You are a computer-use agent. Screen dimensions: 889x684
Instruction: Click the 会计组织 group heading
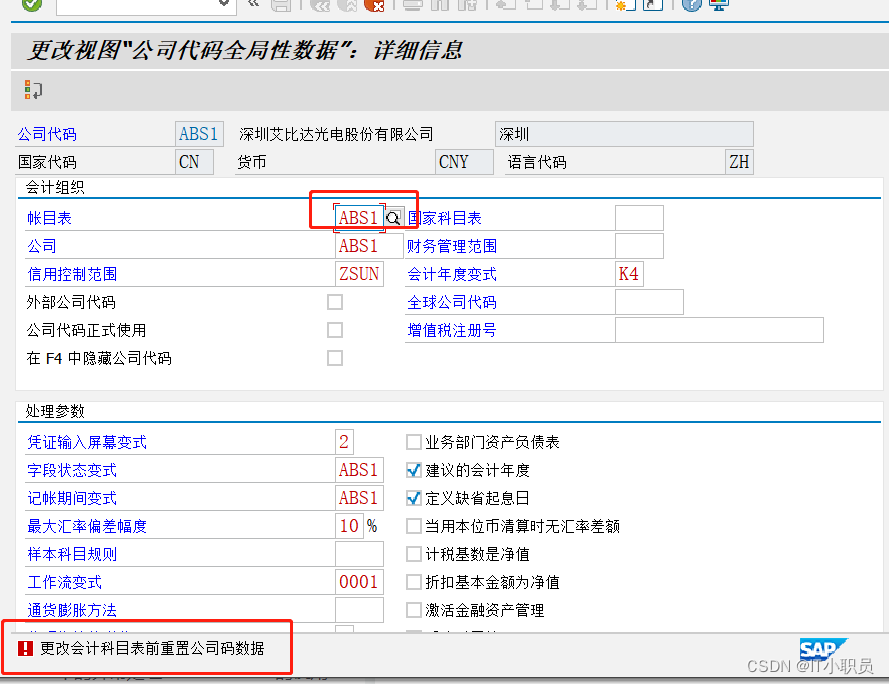(55, 187)
